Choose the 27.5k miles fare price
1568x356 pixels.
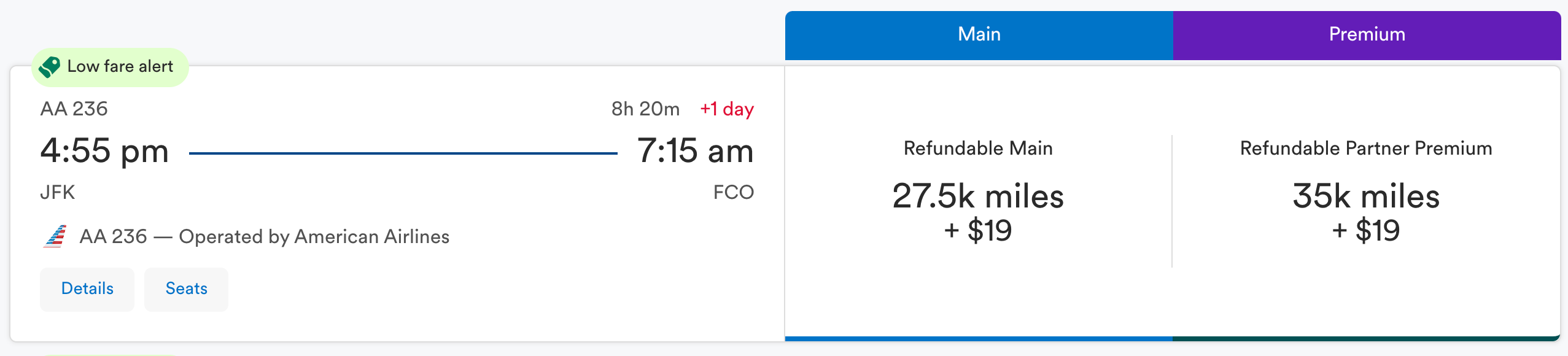(978, 196)
